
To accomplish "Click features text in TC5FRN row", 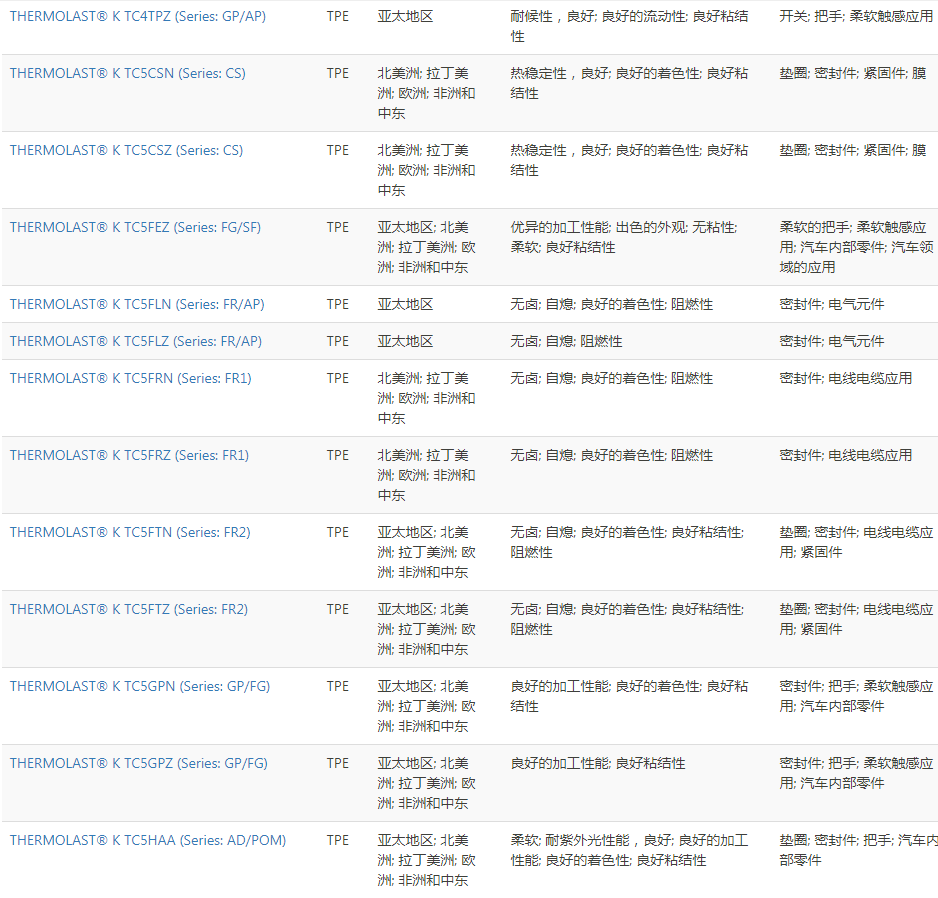I will (612, 379).
